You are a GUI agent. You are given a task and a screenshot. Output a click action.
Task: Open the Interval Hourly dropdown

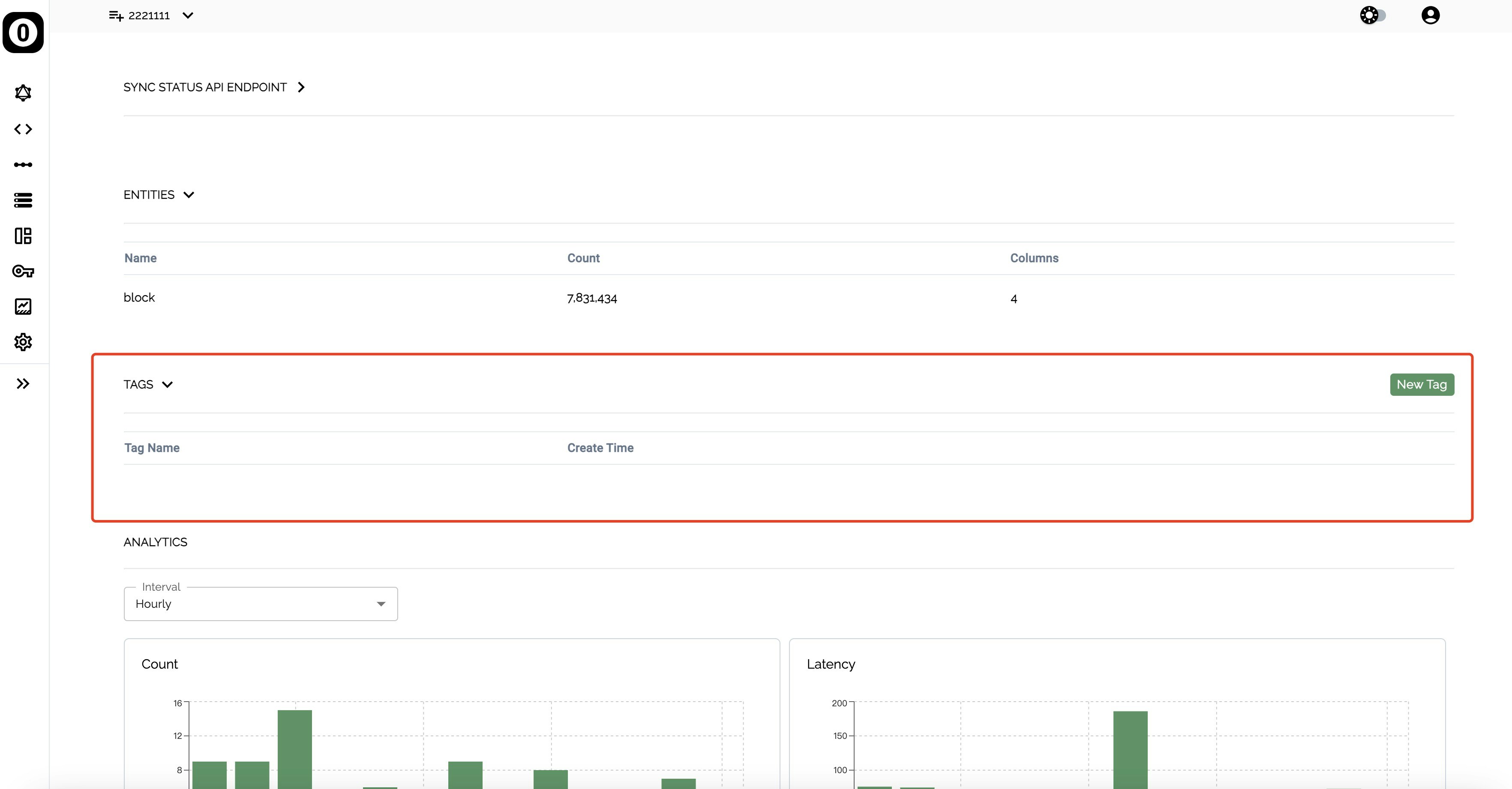[261, 604]
